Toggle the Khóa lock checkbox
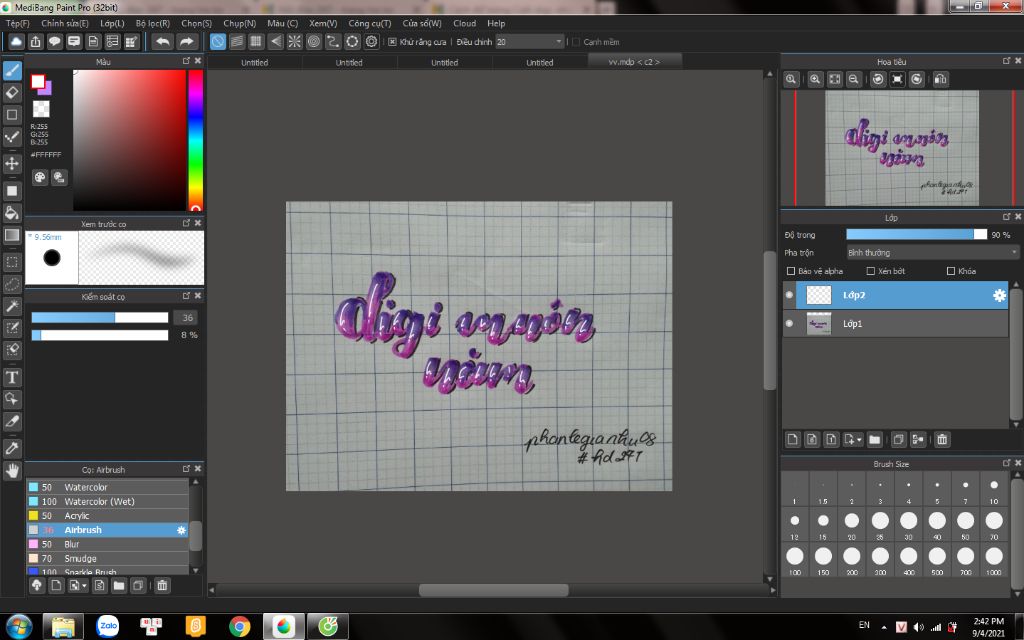1024x640 pixels. (x=950, y=271)
